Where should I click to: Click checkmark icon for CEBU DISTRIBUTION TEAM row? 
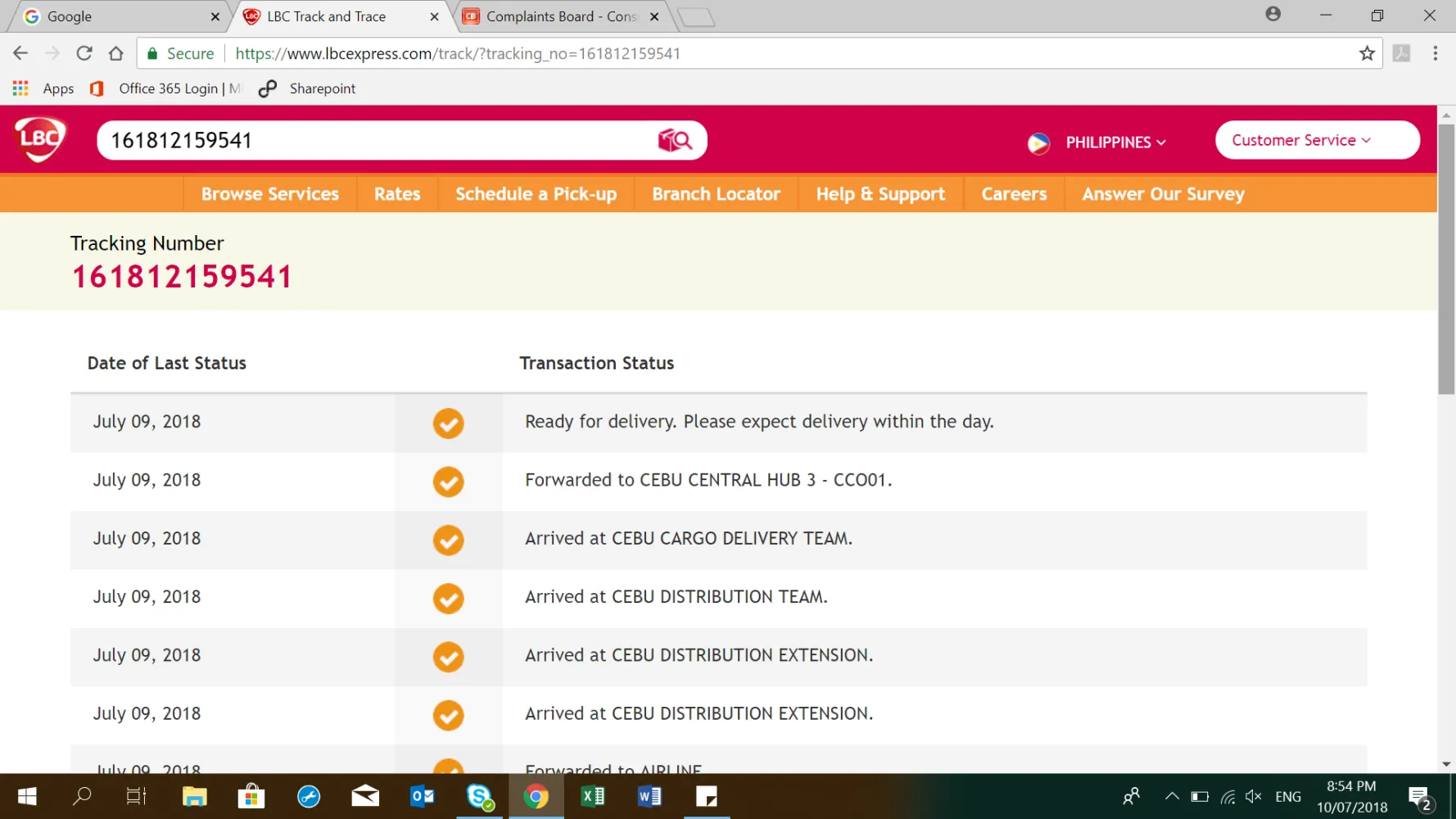coord(448,599)
